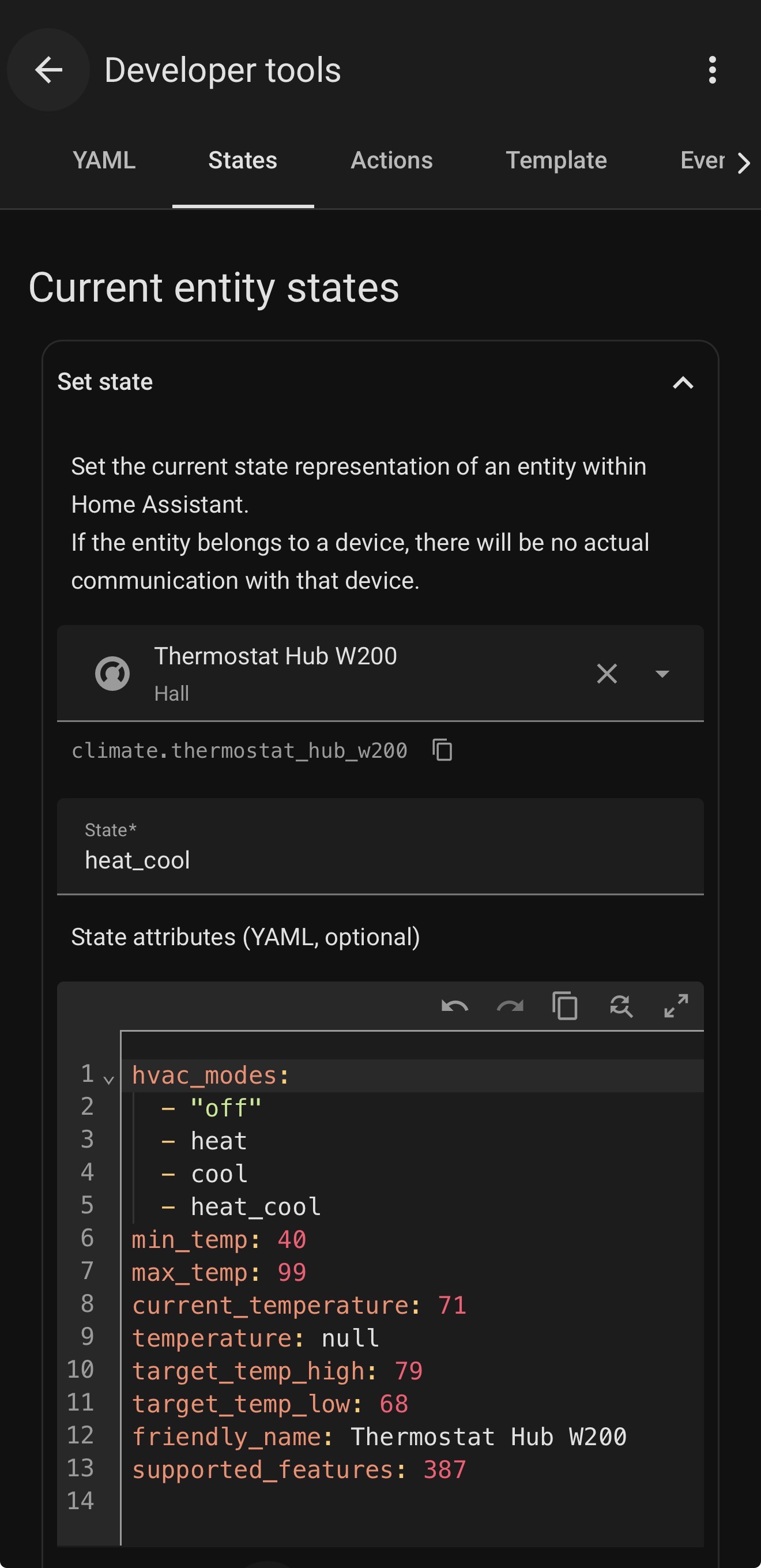Open find and replace in editor
This screenshot has width=761, height=1568.
620,1006
